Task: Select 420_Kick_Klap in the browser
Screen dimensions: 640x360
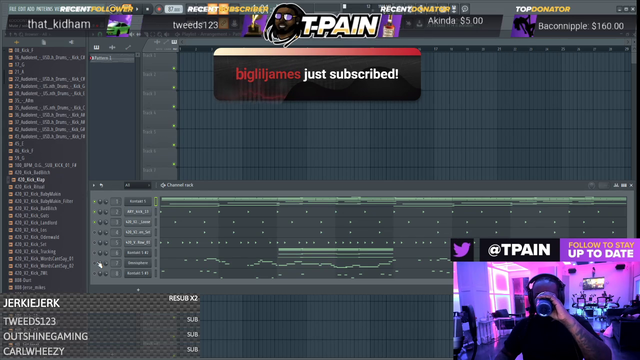Action: [x=31, y=180]
